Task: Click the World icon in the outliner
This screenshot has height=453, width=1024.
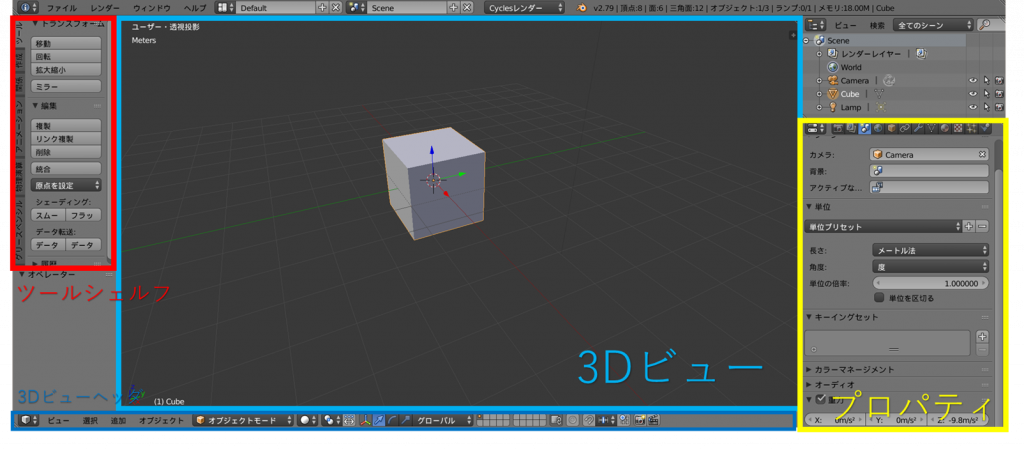Action: (x=832, y=68)
